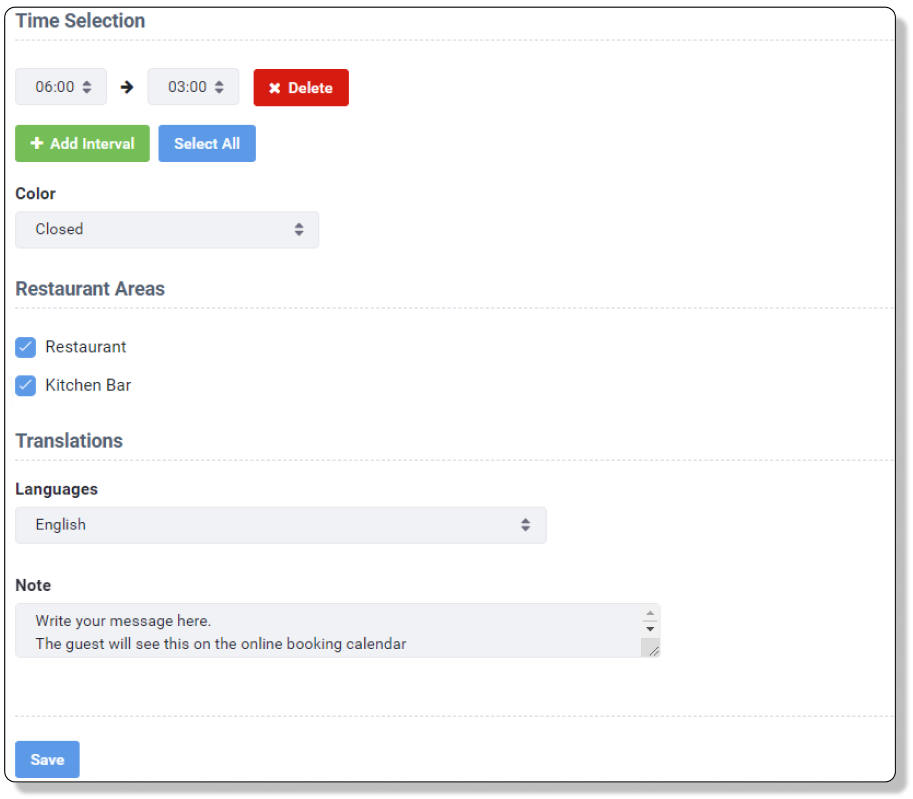
Task: Click the Note message text area
Action: pyautogui.click(x=320, y=630)
